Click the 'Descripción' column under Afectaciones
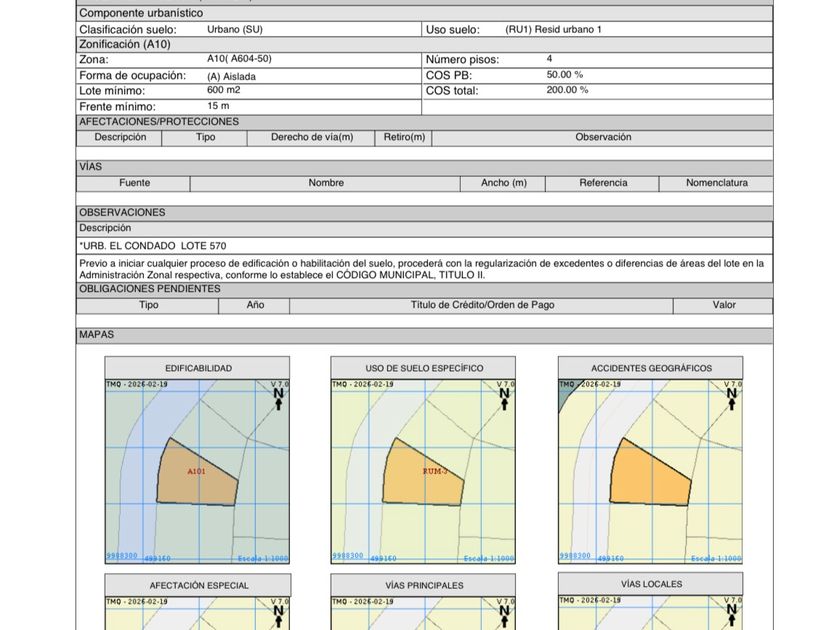Image resolution: width=840 pixels, height=630 pixels. point(120,137)
